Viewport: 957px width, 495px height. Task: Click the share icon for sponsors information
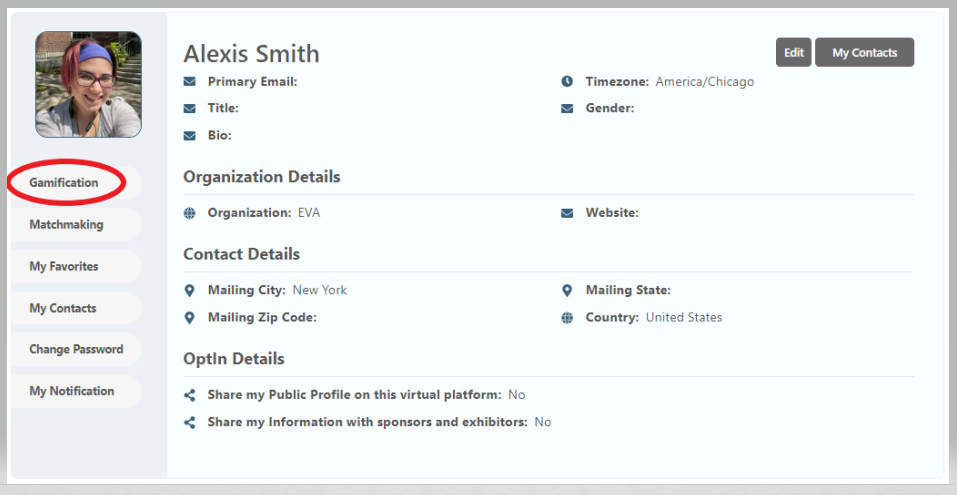click(x=190, y=422)
